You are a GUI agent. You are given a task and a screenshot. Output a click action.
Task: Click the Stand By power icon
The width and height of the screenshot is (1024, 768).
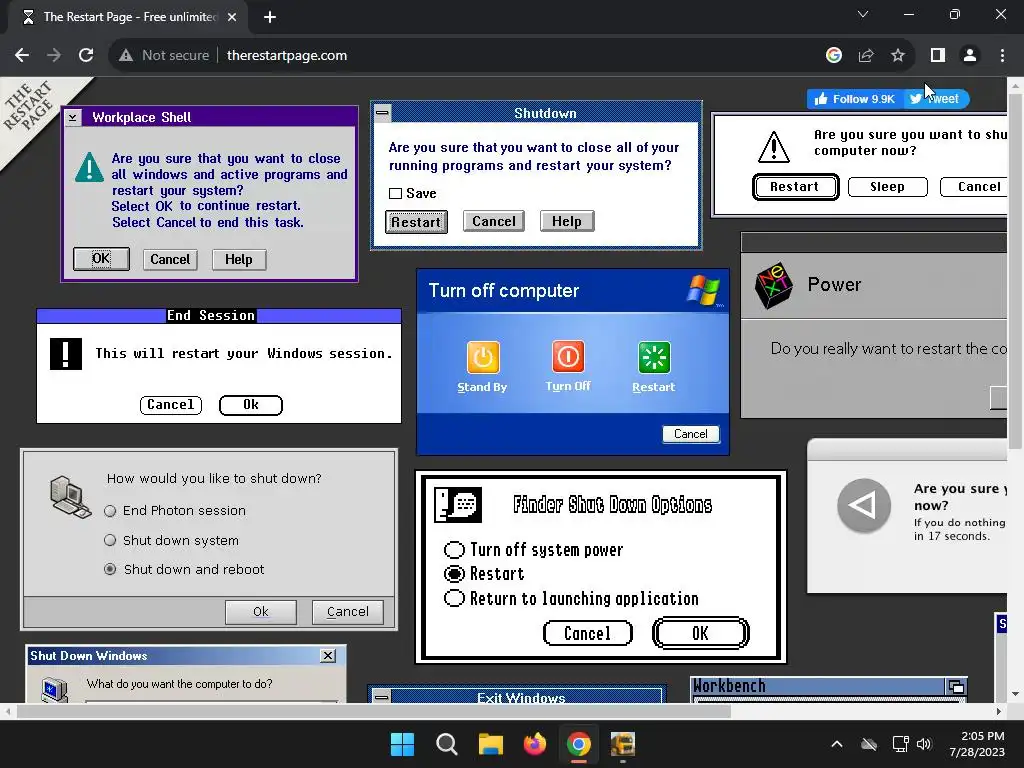pos(483,357)
